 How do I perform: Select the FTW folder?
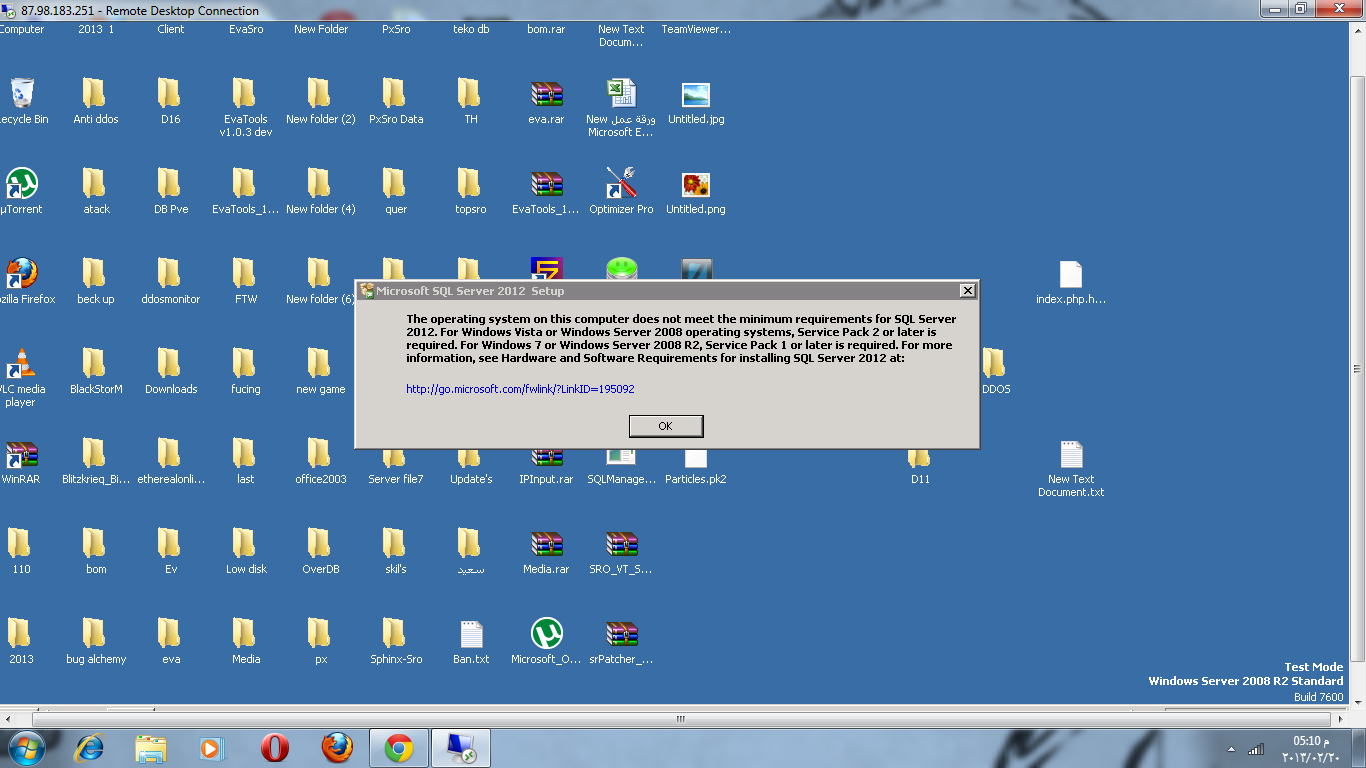246,282
